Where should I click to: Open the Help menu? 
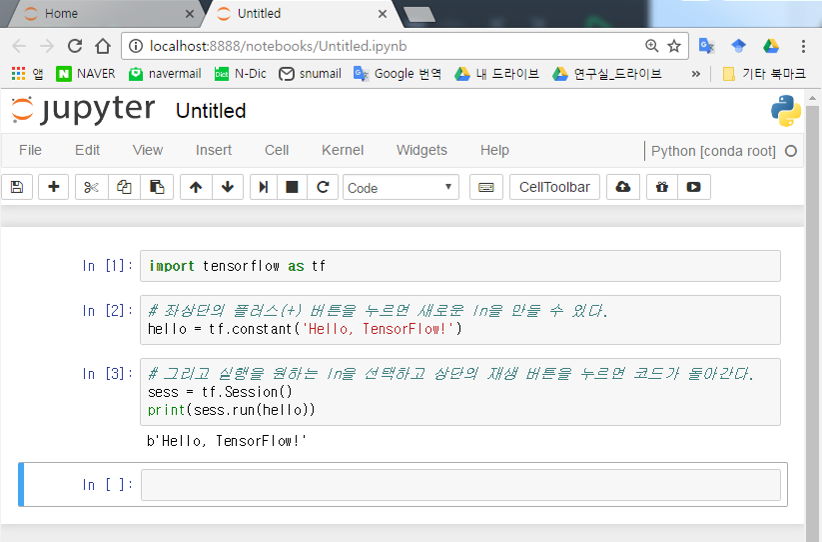(494, 150)
